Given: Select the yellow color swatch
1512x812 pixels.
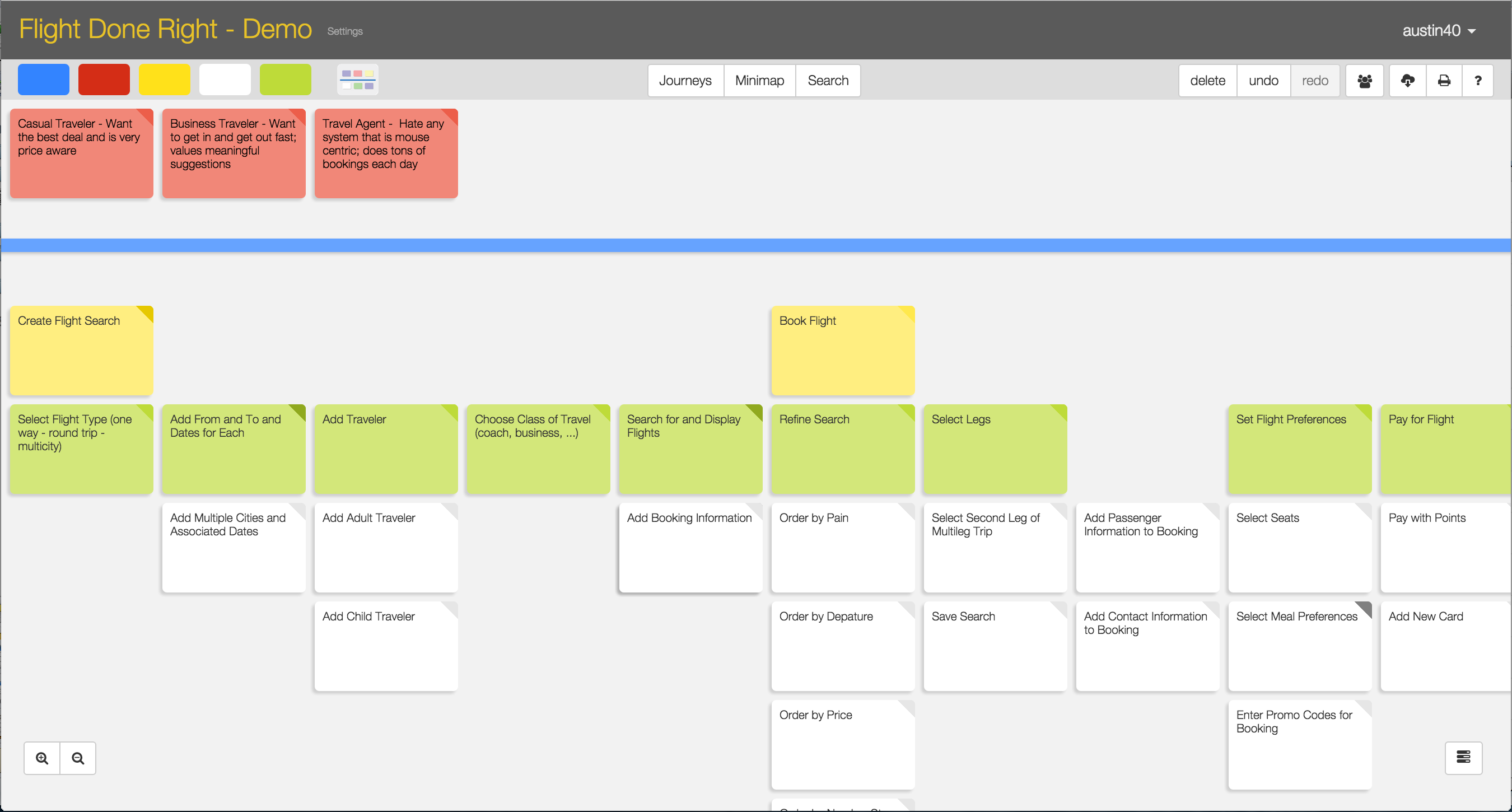Looking at the screenshot, I should (x=165, y=80).
